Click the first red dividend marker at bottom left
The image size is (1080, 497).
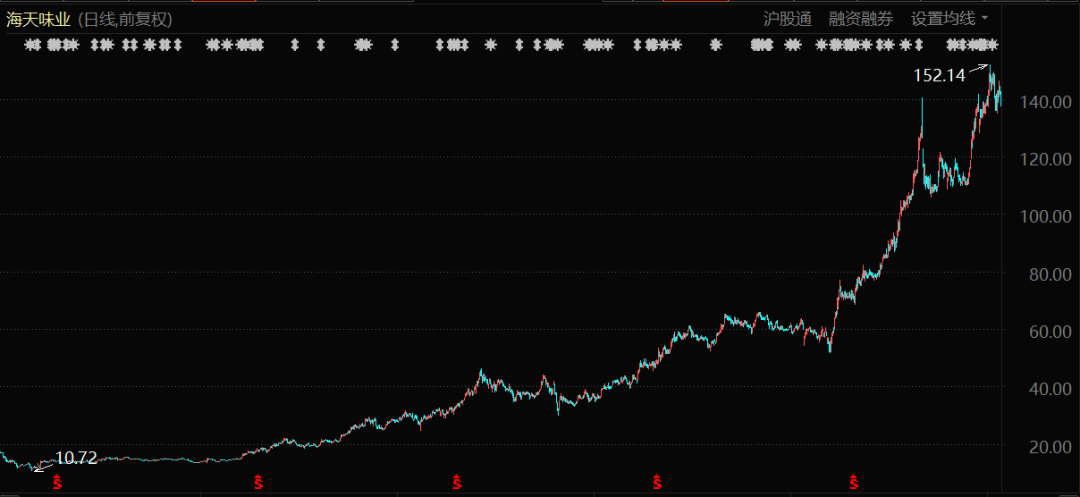(x=57, y=482)
